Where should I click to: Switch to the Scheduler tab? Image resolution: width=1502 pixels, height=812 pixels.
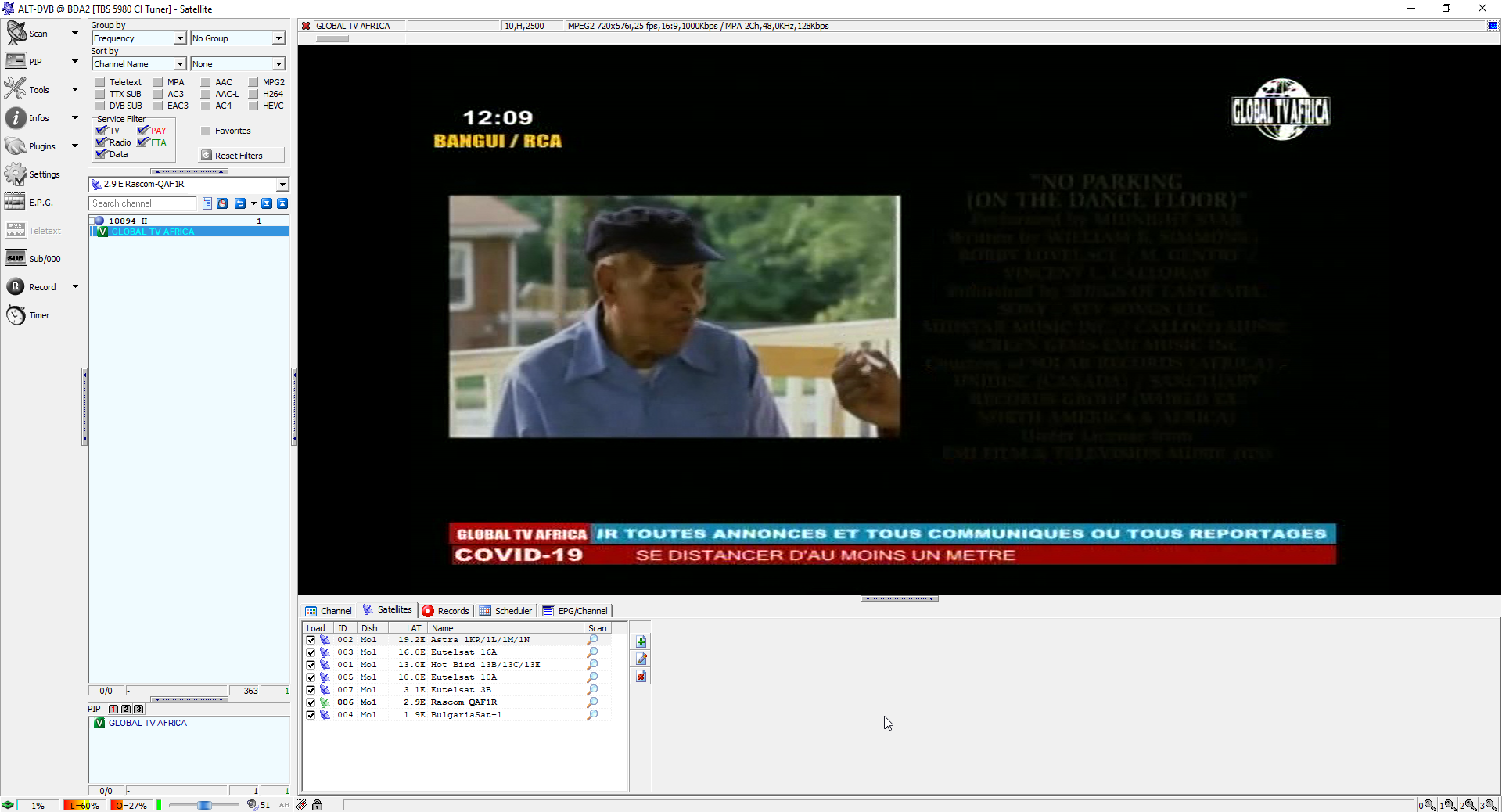click(x=505, y=611)
